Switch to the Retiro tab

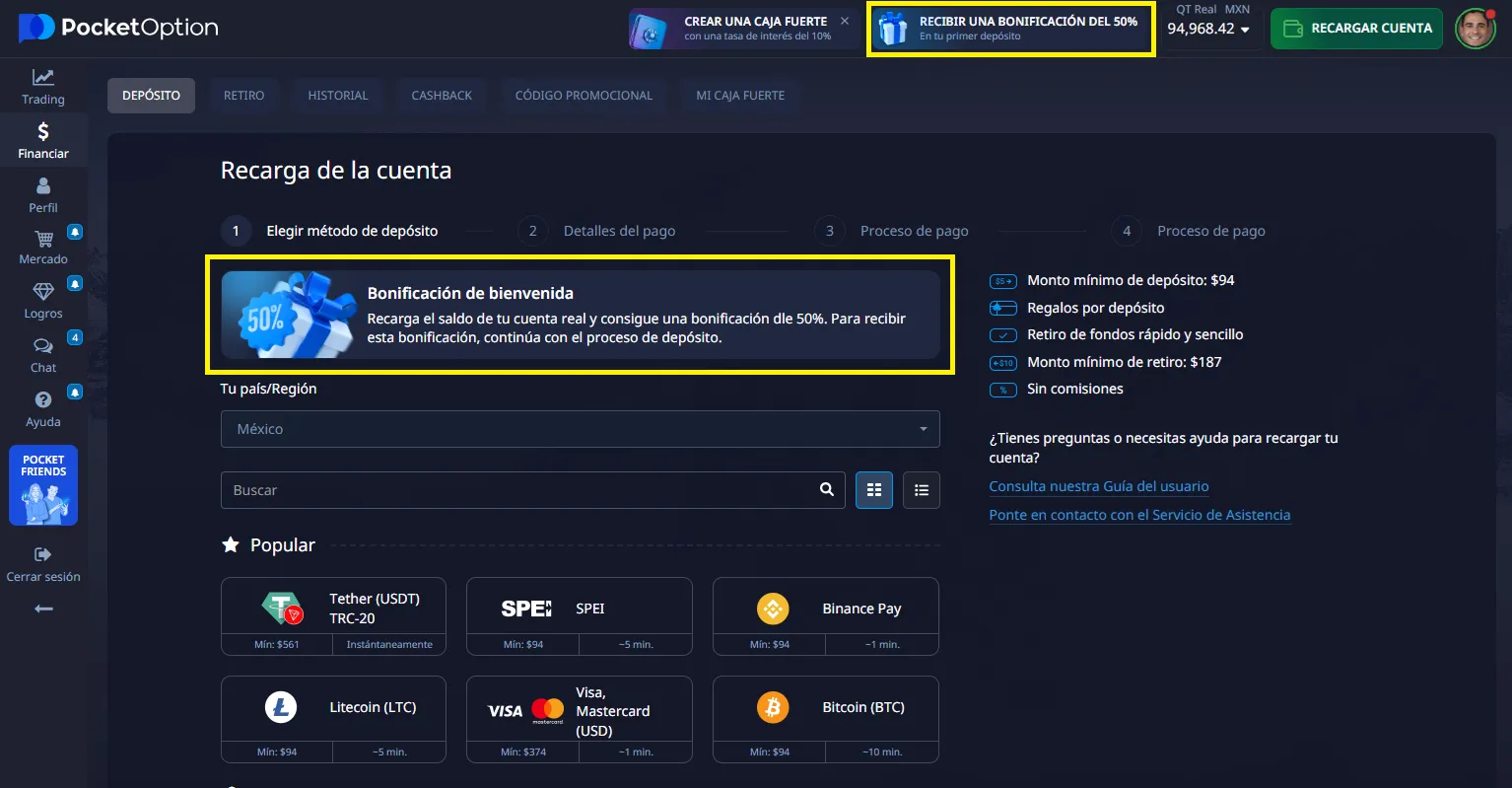[243, 96]
